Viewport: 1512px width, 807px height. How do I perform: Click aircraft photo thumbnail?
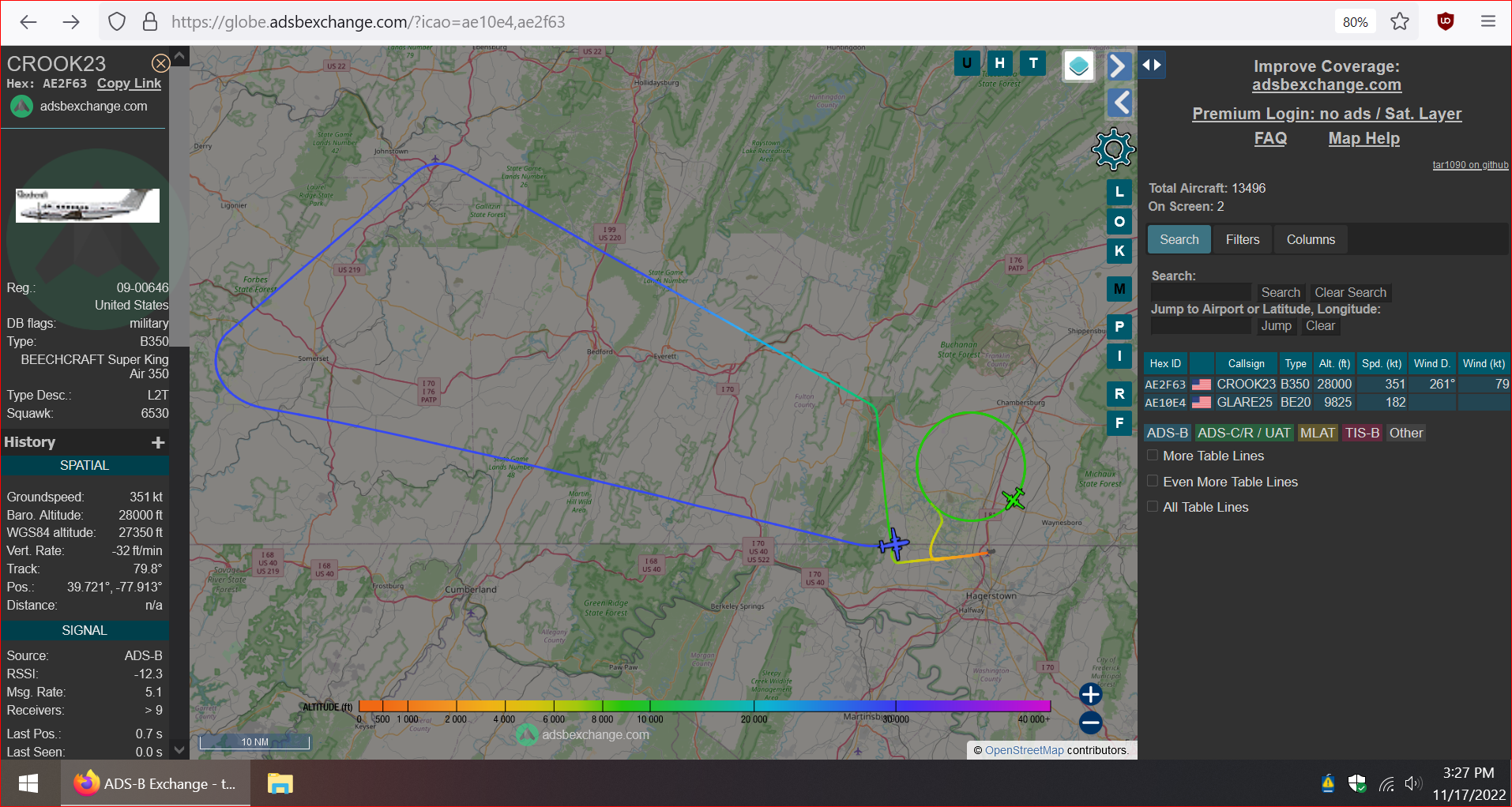88,205
